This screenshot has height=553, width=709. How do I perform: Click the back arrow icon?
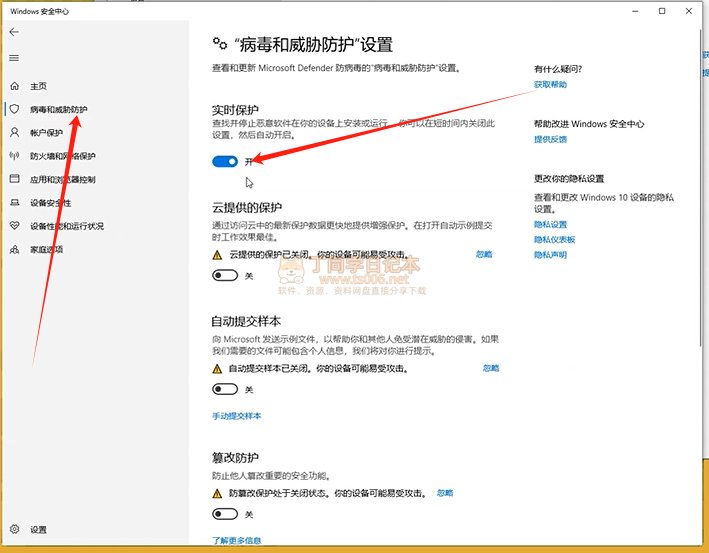14,32
